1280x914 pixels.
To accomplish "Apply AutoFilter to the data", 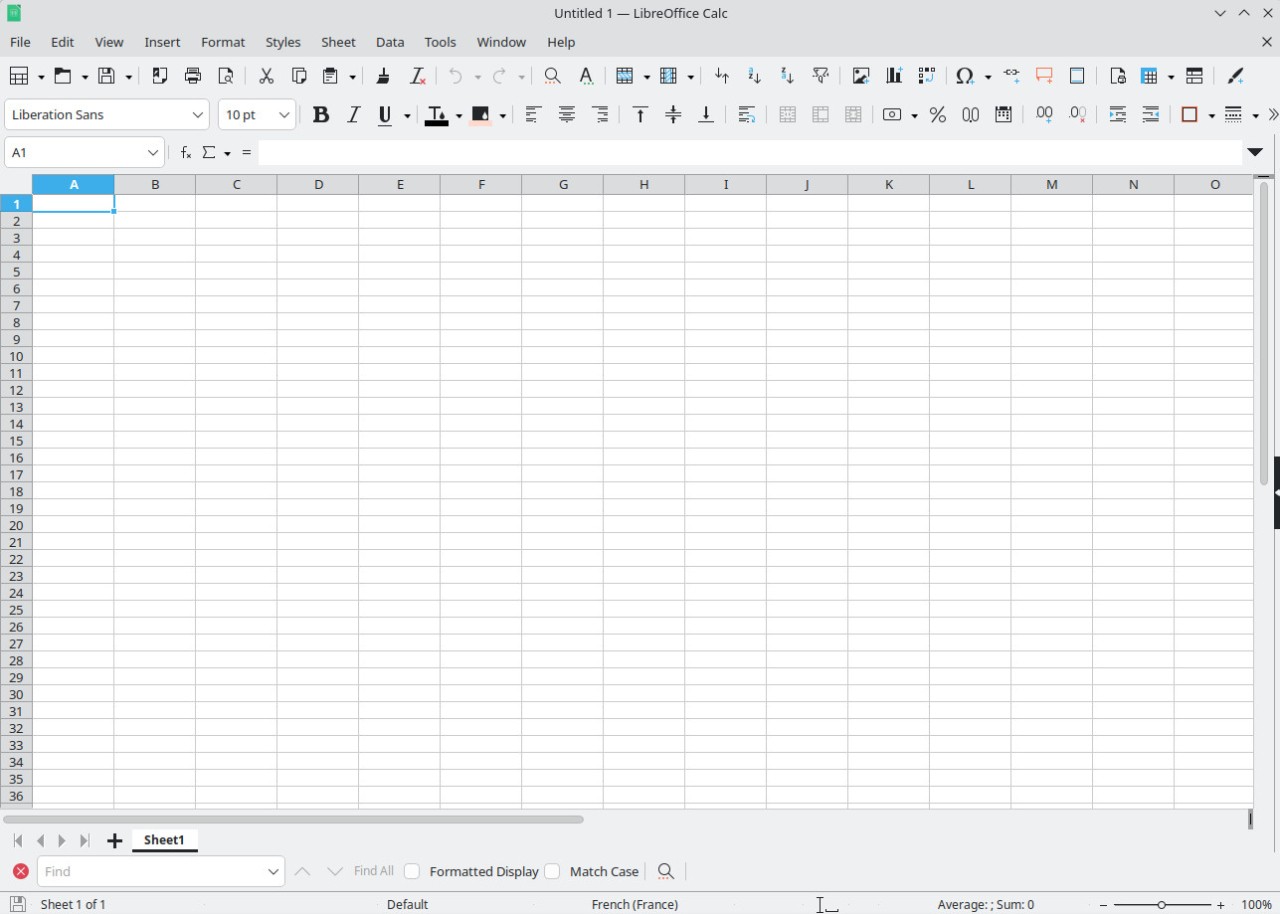I will (x=820, y=76).
